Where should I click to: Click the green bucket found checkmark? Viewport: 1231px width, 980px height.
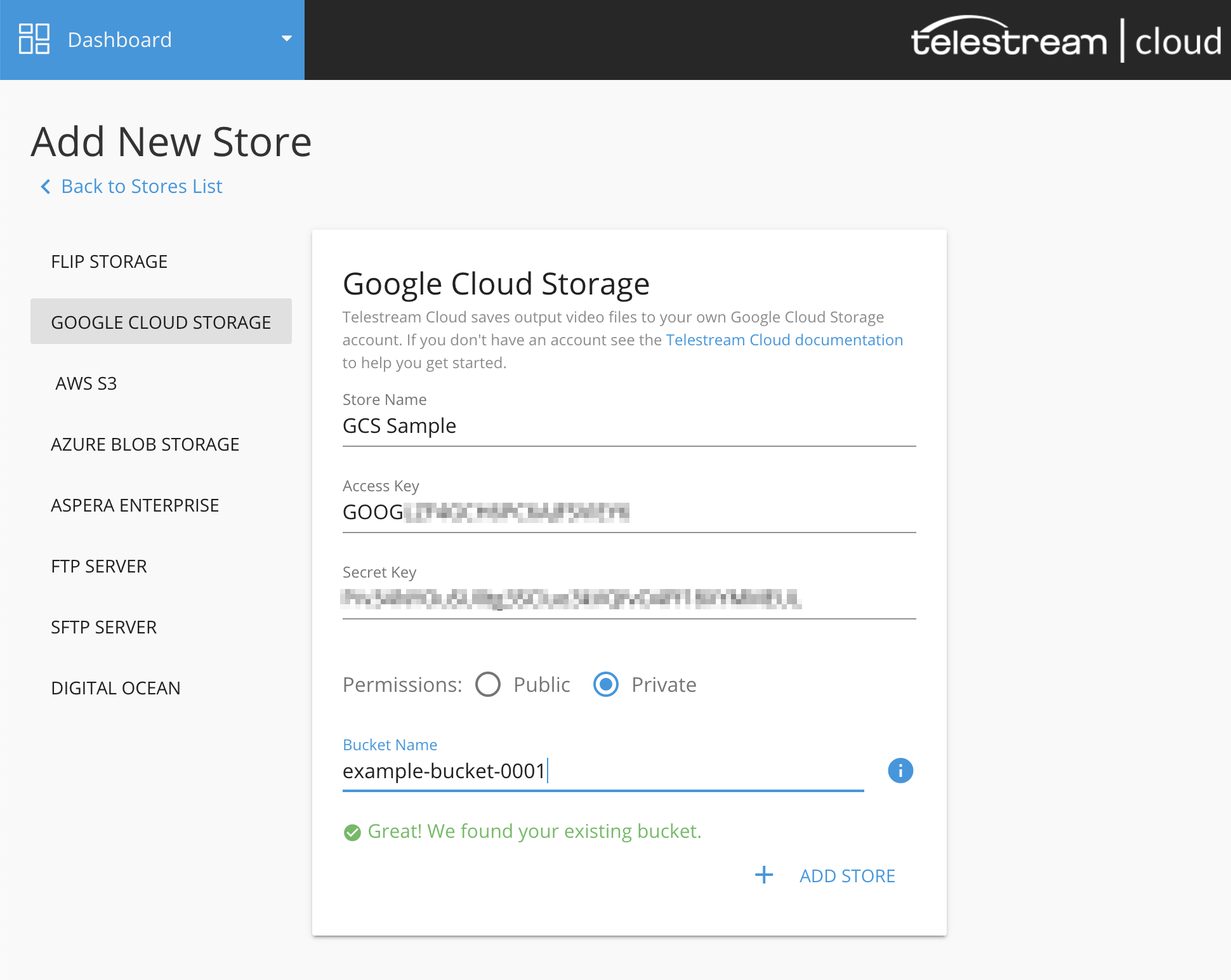(352, 832)
